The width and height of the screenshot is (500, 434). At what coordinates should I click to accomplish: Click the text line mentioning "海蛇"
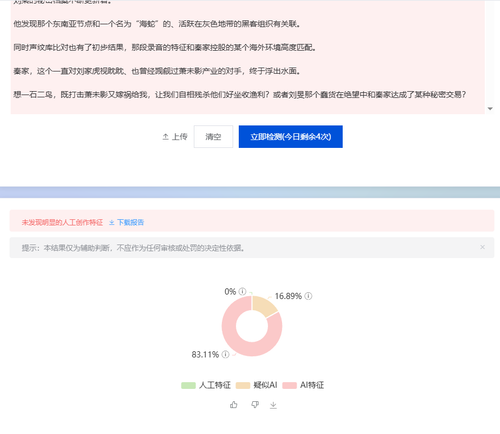coord(157,24)
